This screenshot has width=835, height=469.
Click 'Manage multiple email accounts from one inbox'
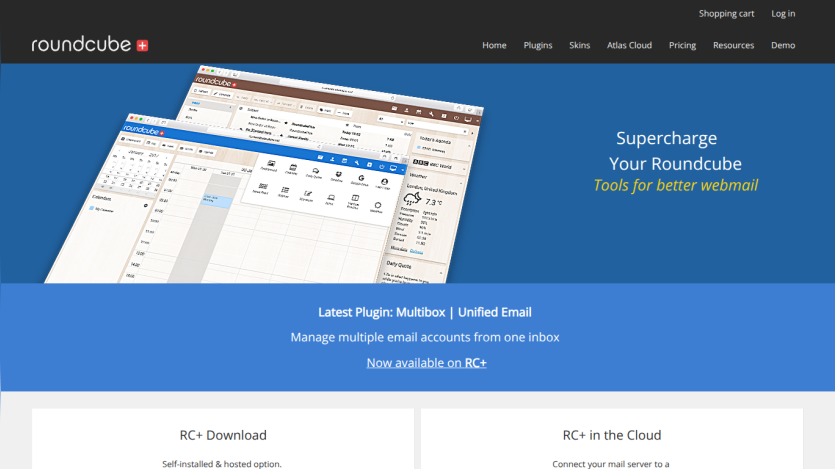tap(425, 338)
